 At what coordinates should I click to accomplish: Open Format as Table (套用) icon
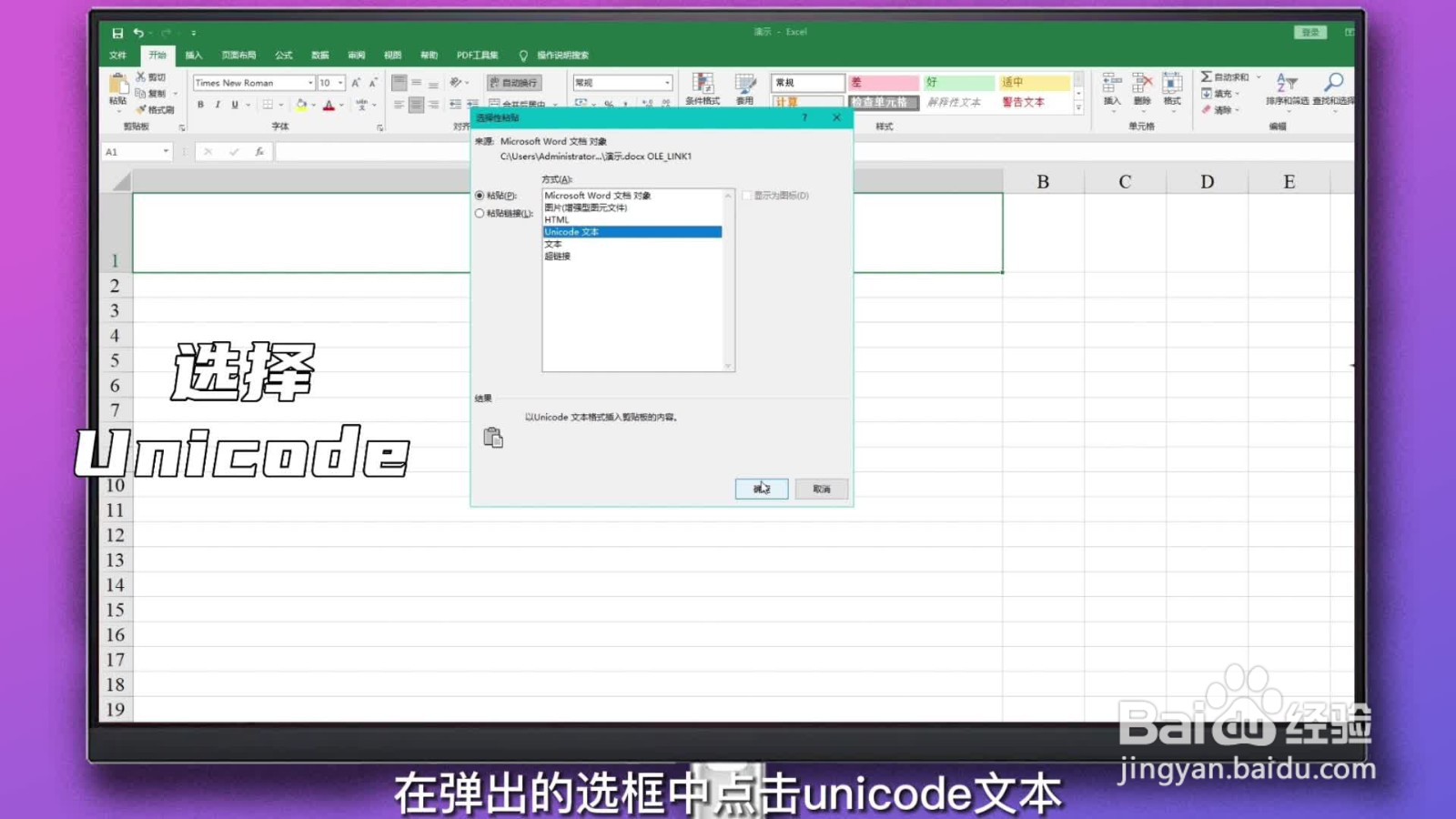point(745,89)
